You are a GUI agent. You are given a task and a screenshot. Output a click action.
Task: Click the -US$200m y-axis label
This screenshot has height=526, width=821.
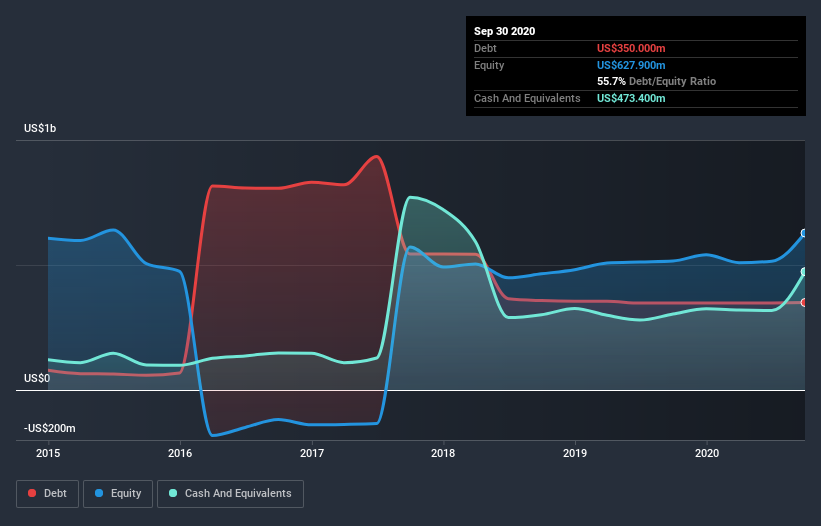click(50, 428)
